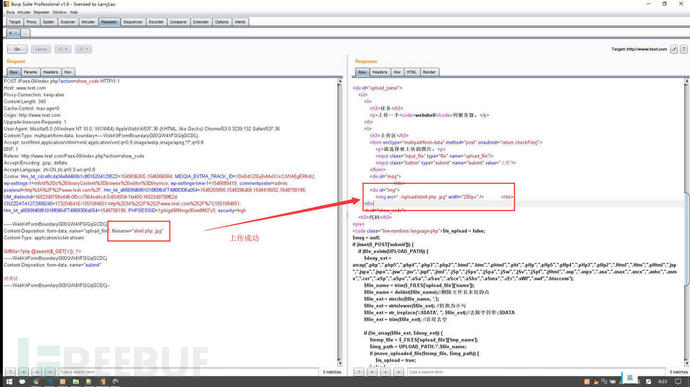690x387 pixels.
Task: Click the request search next-match > button
Action: click(50, 372)
